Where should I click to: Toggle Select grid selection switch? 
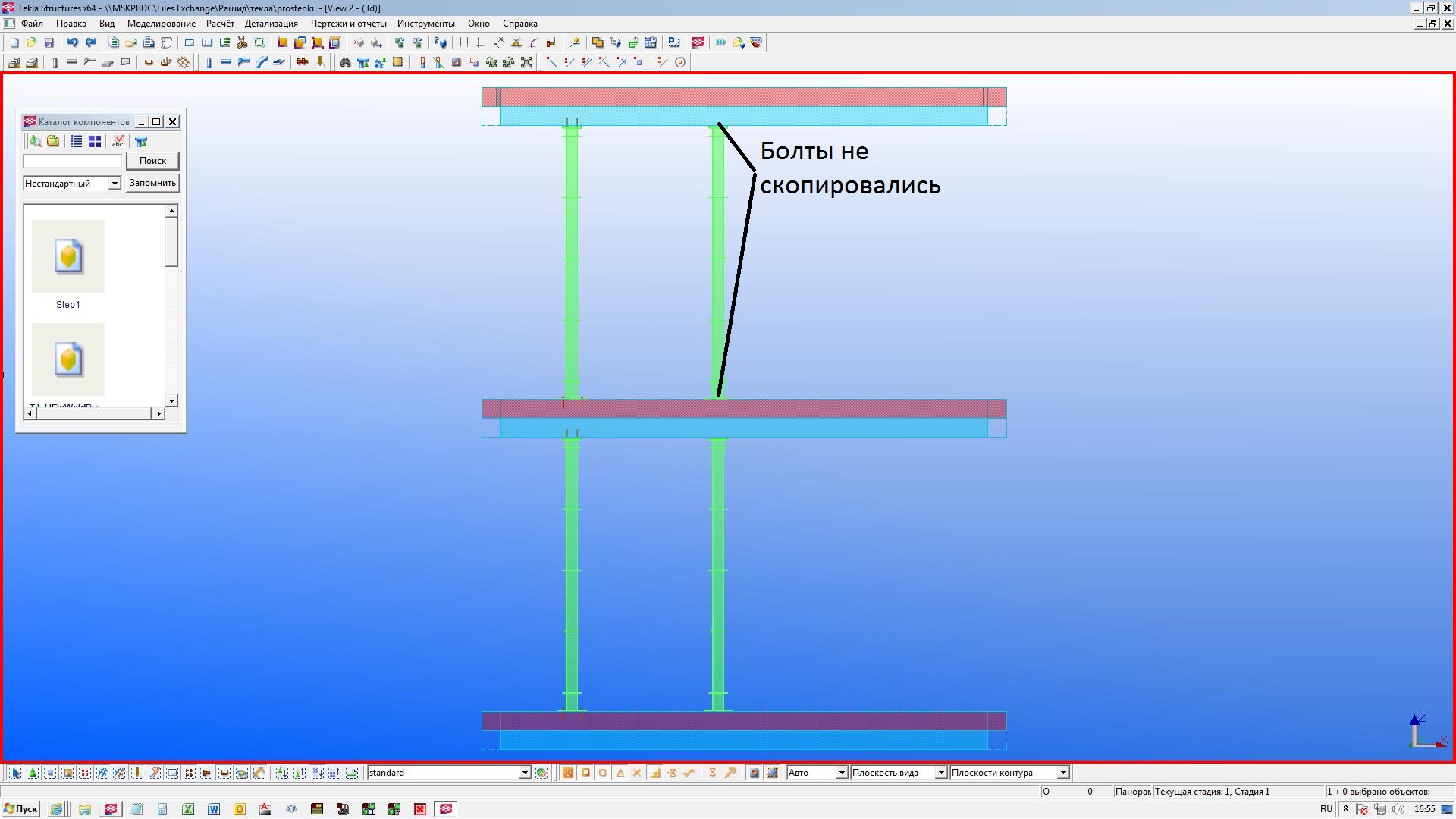(102, 773)
